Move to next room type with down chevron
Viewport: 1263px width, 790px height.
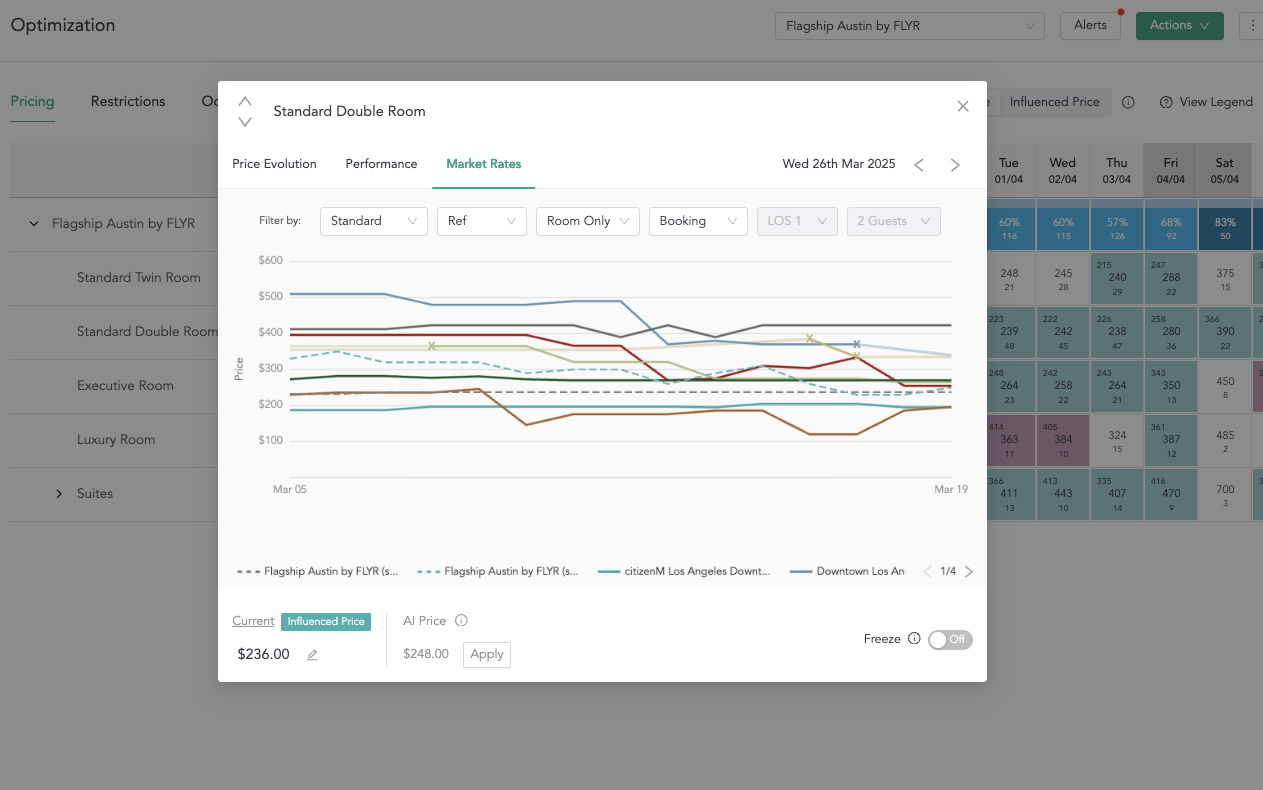click(245, 122)
